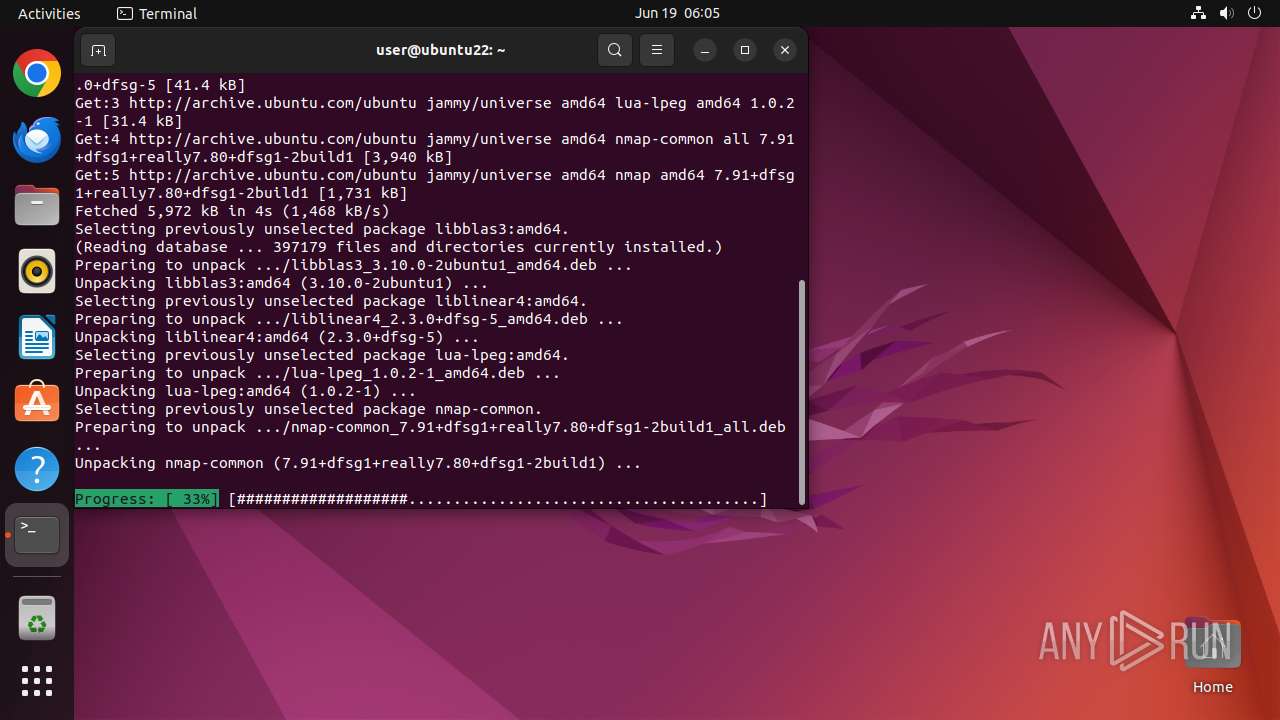Click 'Preparing to unpack .../lua-lpeg_1.0.2-1_amd64.deb' line
Screen dimensions: 1280x720
click(x=318, y=373)
